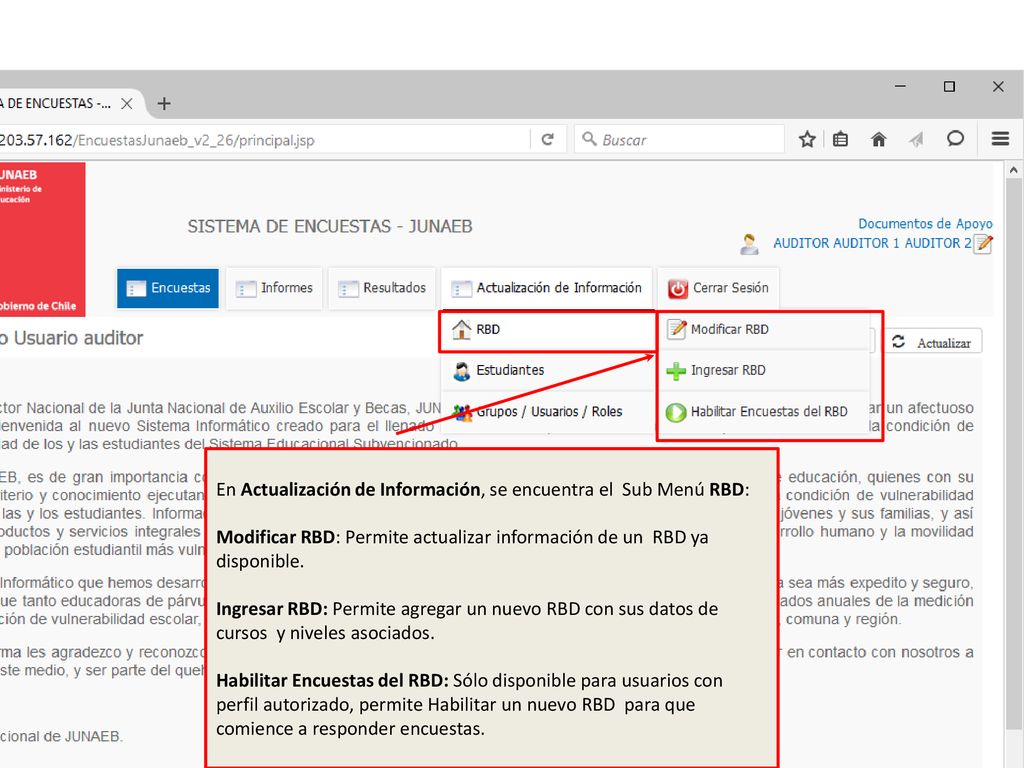The width and height of the screenshot is (1024, 768).
Task: Click the red power icon
Action: point(677,289)
